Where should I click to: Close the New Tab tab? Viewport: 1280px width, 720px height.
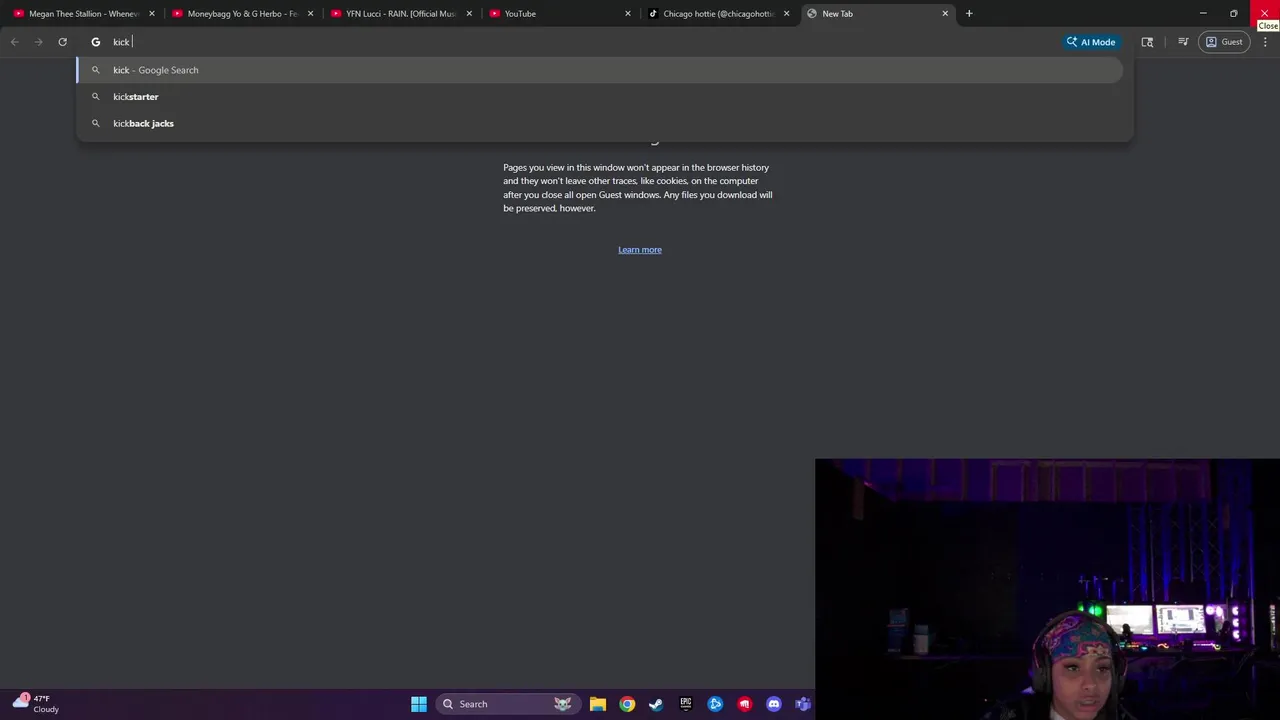(x=945, y=14)
